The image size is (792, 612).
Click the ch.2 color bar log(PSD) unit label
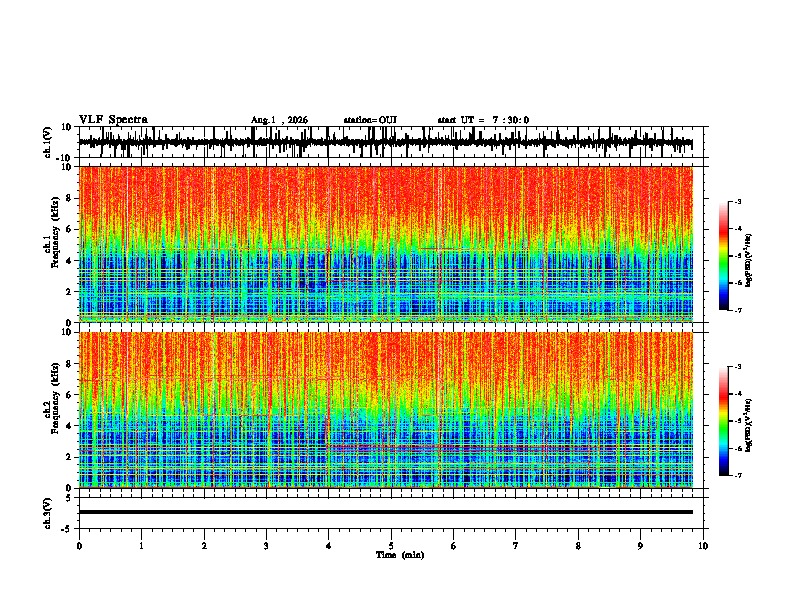pyautogui.click(x=749, y=425)
